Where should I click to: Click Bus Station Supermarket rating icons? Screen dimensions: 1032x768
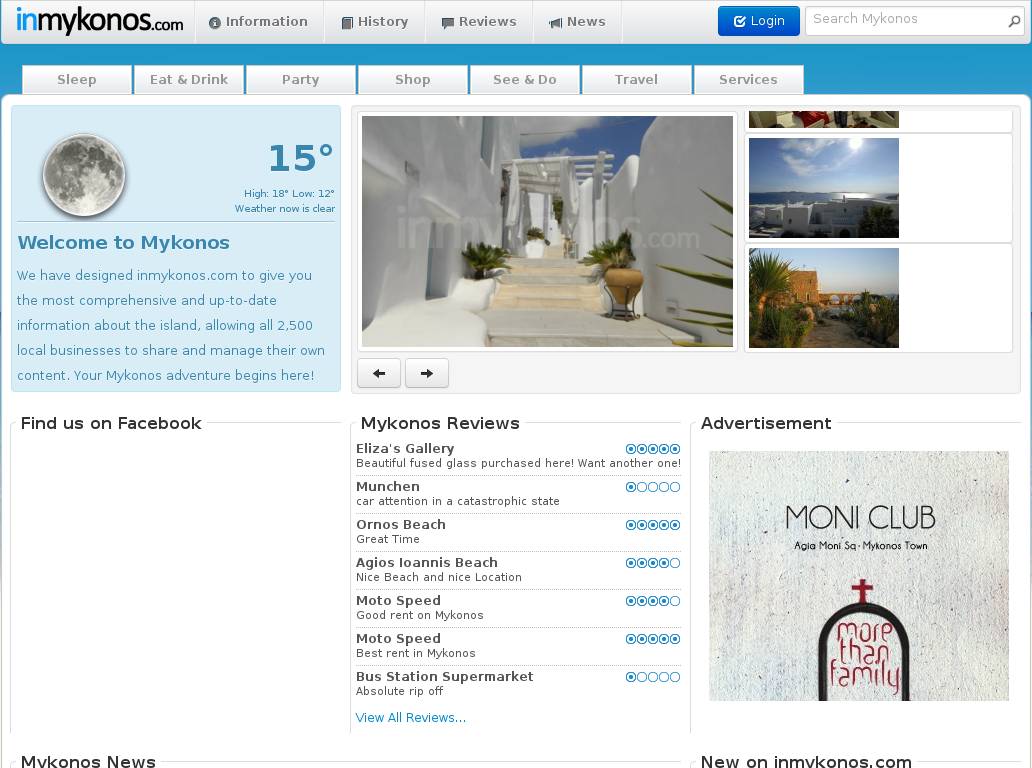[653, 677]
